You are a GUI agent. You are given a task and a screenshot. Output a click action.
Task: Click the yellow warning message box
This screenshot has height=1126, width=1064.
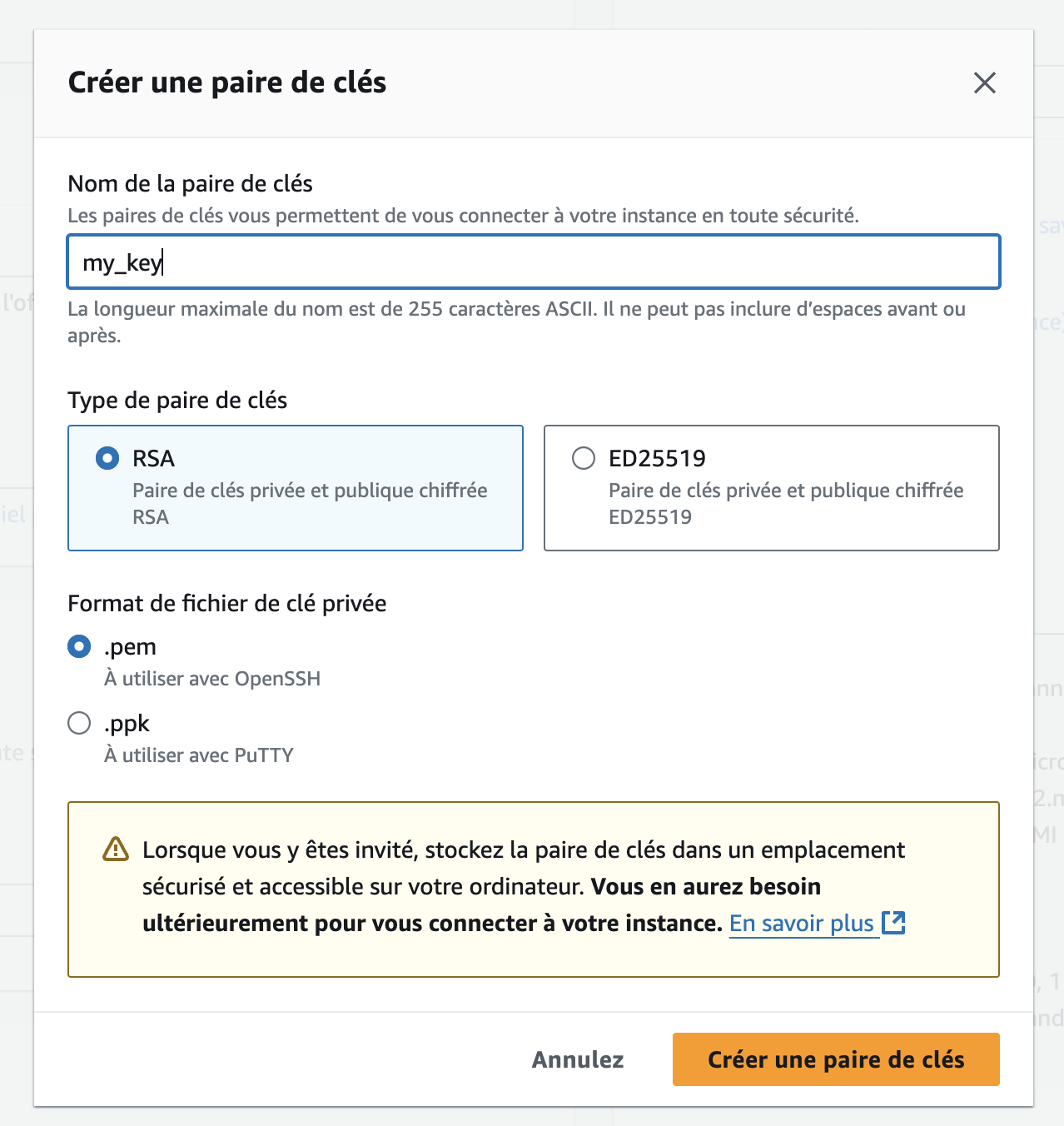[533, 886]
